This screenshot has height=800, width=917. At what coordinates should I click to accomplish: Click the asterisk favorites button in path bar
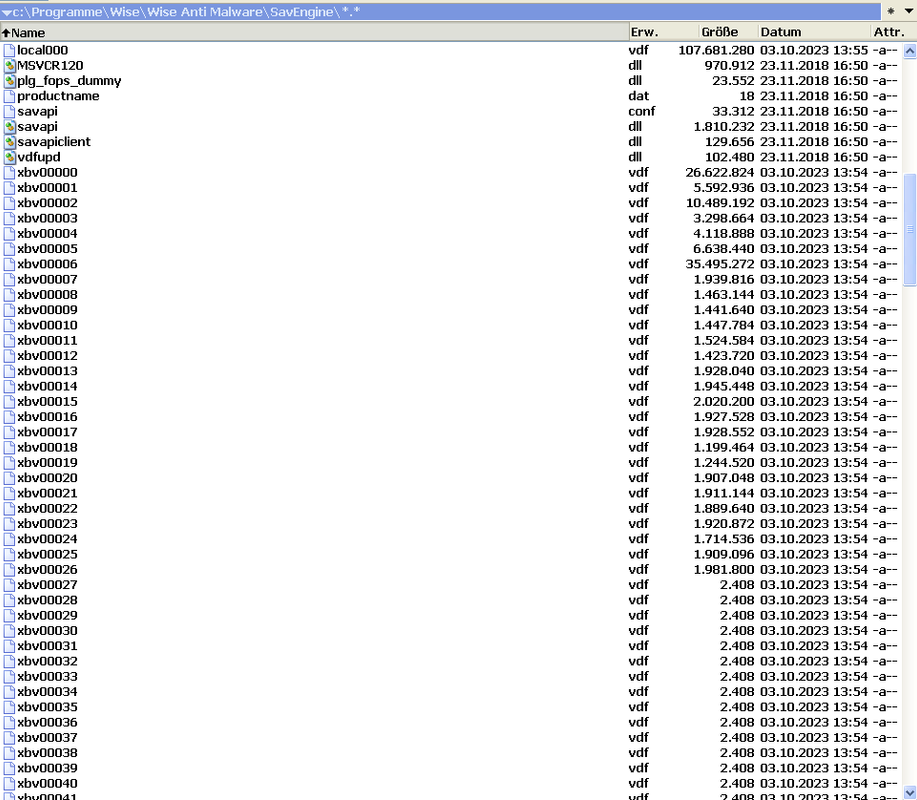[x=891, y=11]
